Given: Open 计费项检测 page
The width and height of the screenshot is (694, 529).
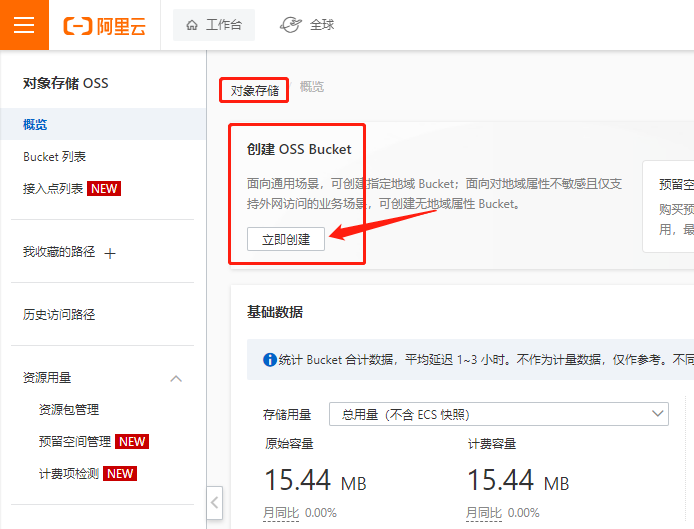Looking at the screenshot, I should point(69,474).
